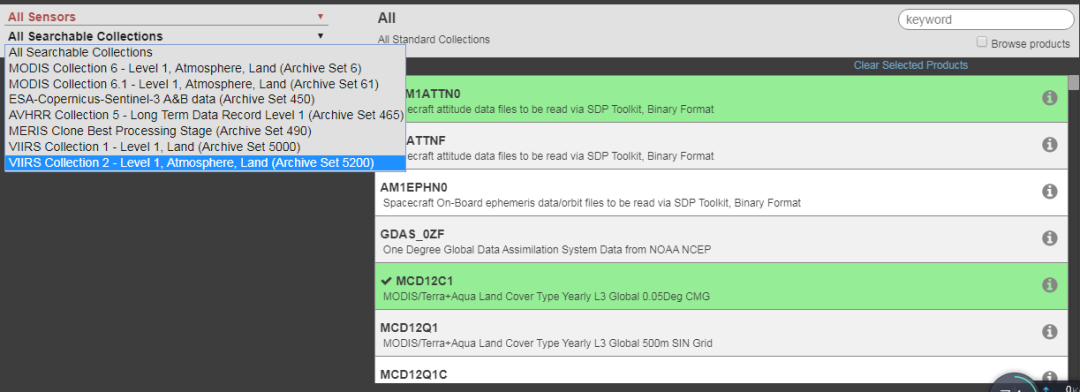Toggle selection of GDAS_0ZF product

tap(721, 238)
